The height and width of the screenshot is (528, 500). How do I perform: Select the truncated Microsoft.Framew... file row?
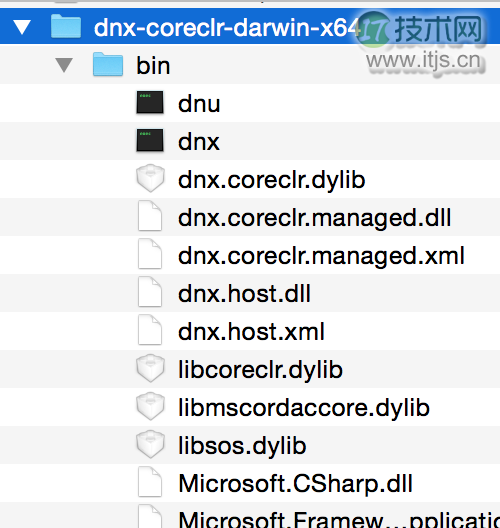[x=250, y=515]
